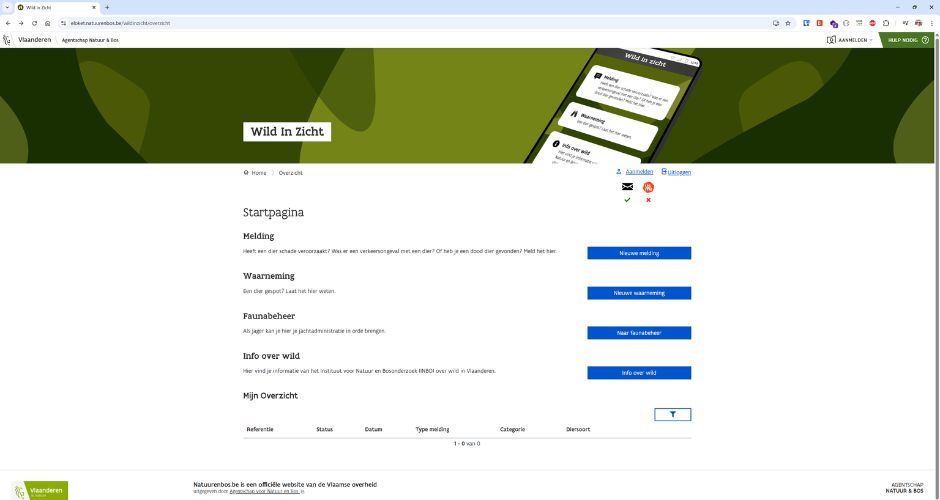Image resolution: width=940 pixels, height=500 pixels.
Task: Open the Naar faunabeheer button
Action: click(x=638, y=333)
